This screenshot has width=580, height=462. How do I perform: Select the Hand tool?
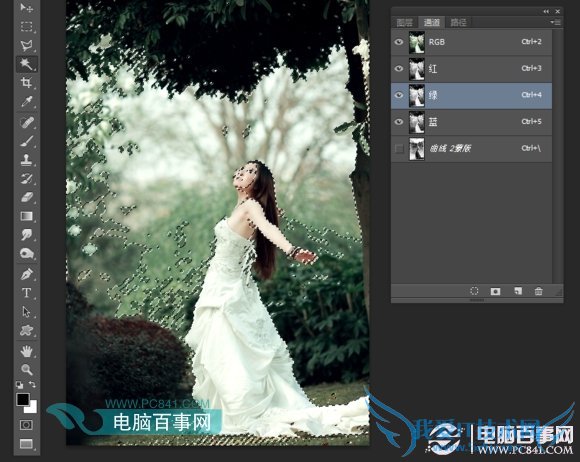pyautogui.click(x=26, y=351)
